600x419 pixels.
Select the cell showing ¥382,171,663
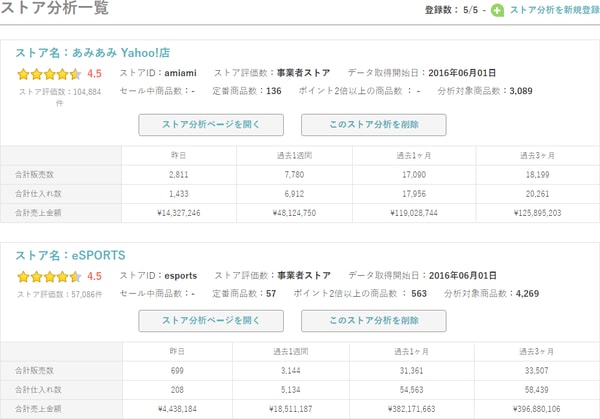(x=412, y=409)
